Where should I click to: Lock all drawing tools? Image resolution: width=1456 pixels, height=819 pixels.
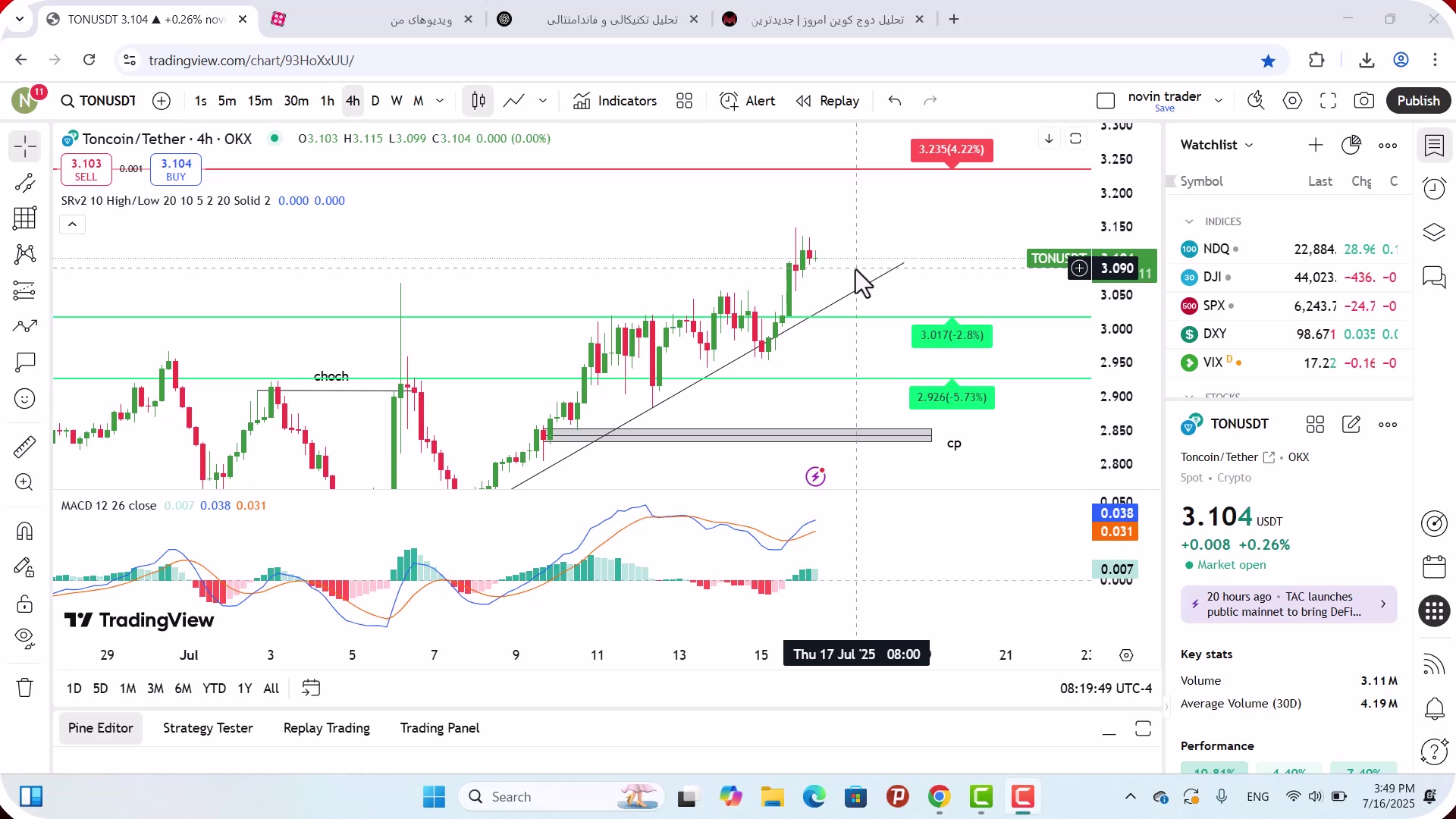(x=25, y=604)
